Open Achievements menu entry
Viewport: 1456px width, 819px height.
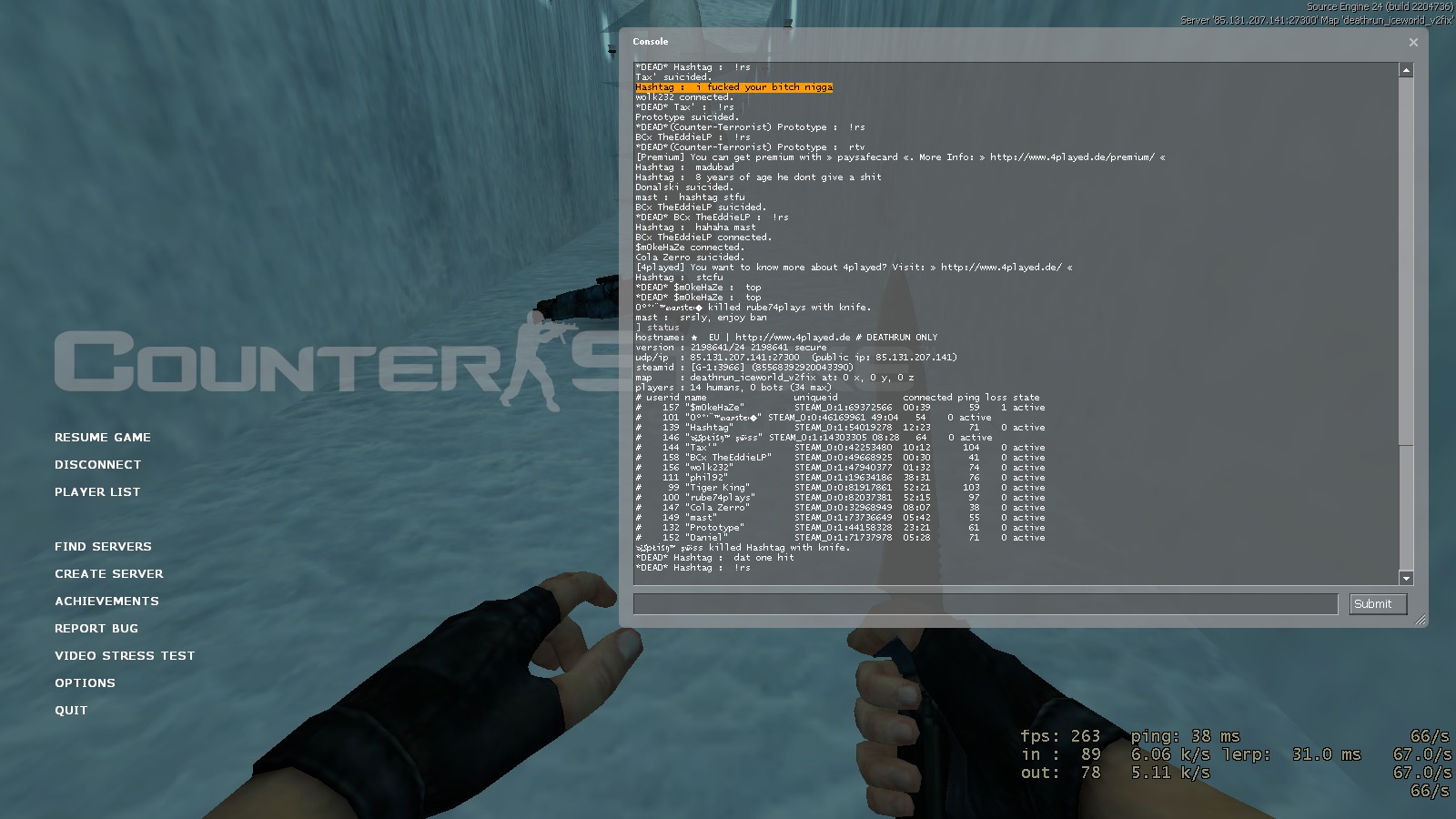tap(106, 602)
